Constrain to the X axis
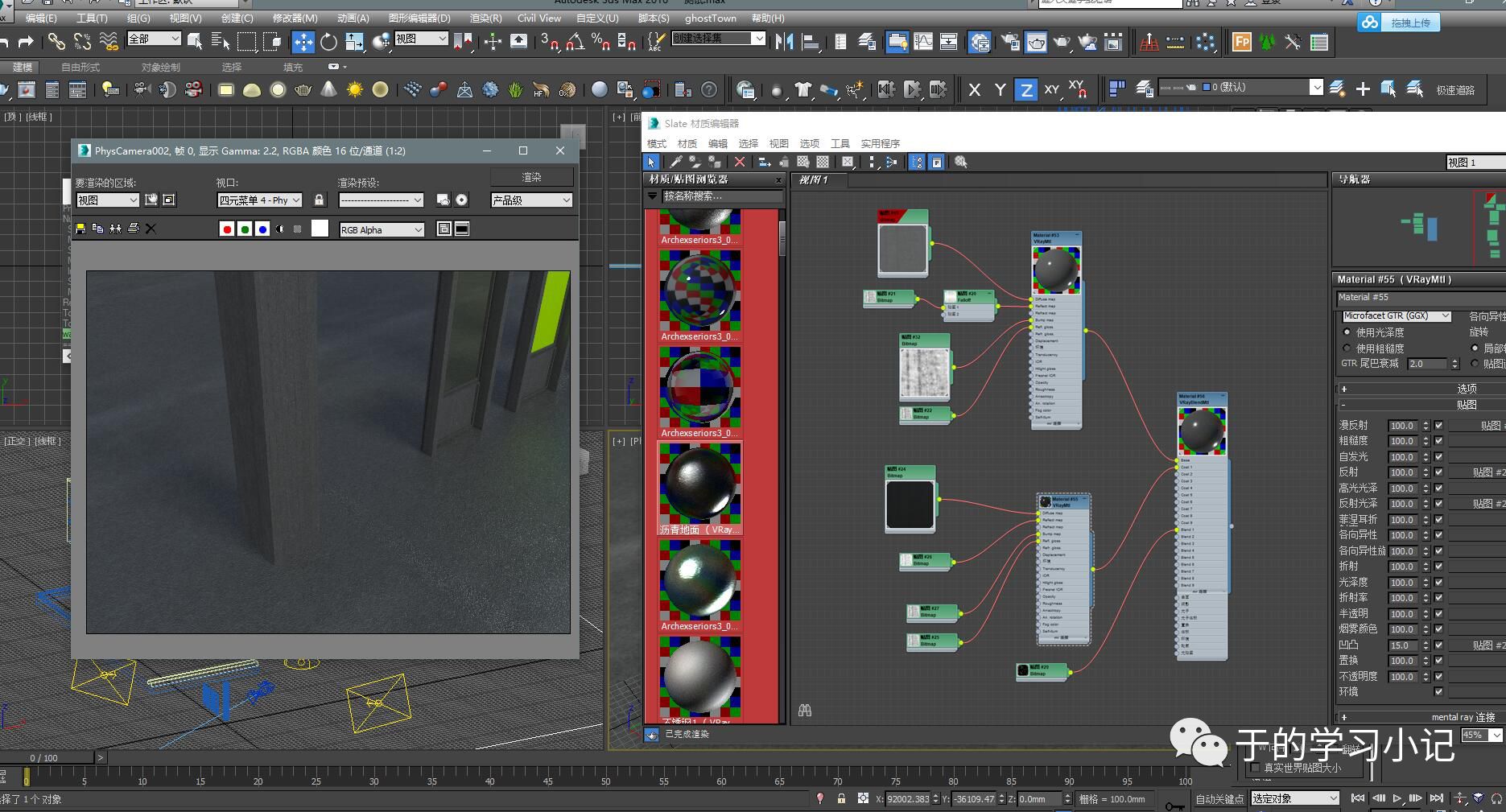 pos(974,89)
